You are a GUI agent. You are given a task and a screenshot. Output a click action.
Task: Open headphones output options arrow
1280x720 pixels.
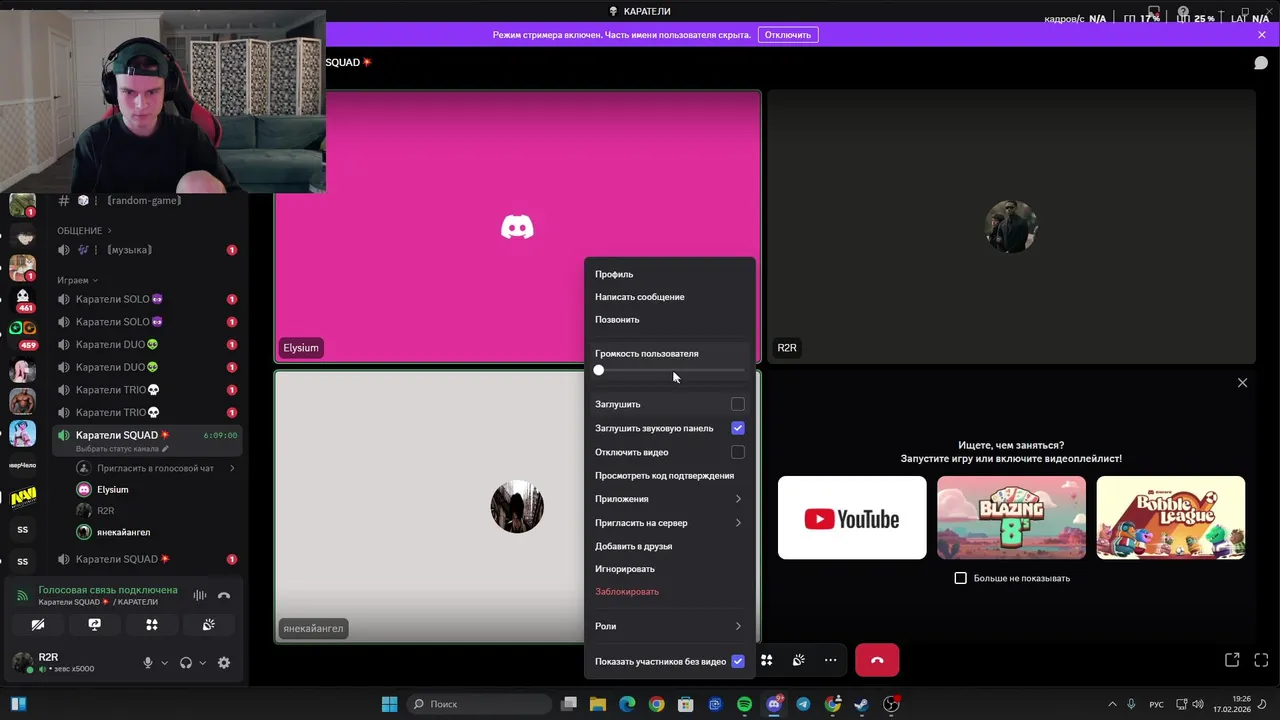pyautogui.click(x=203, y=663)
